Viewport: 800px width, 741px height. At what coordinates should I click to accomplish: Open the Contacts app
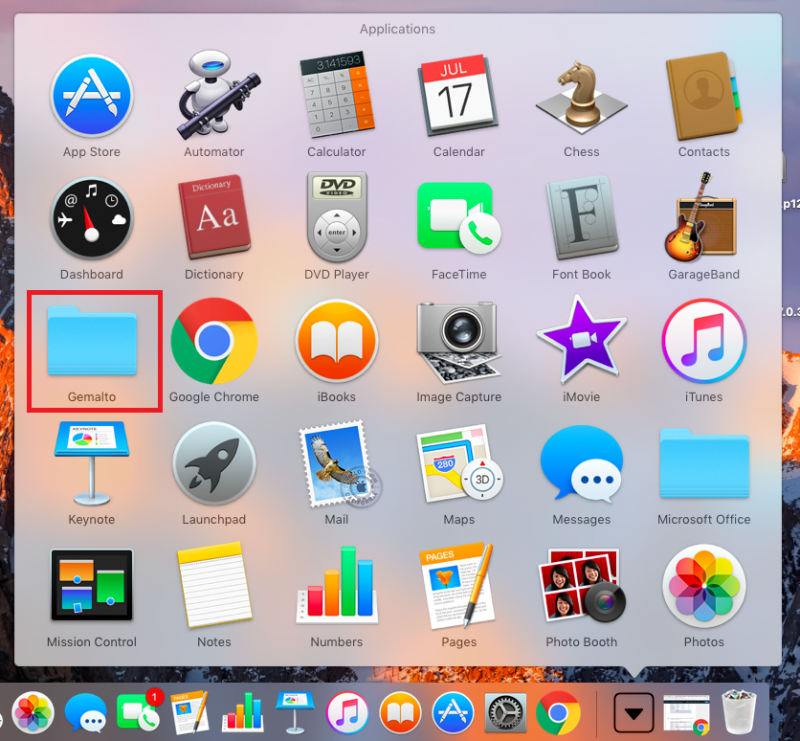coord(704,96)
